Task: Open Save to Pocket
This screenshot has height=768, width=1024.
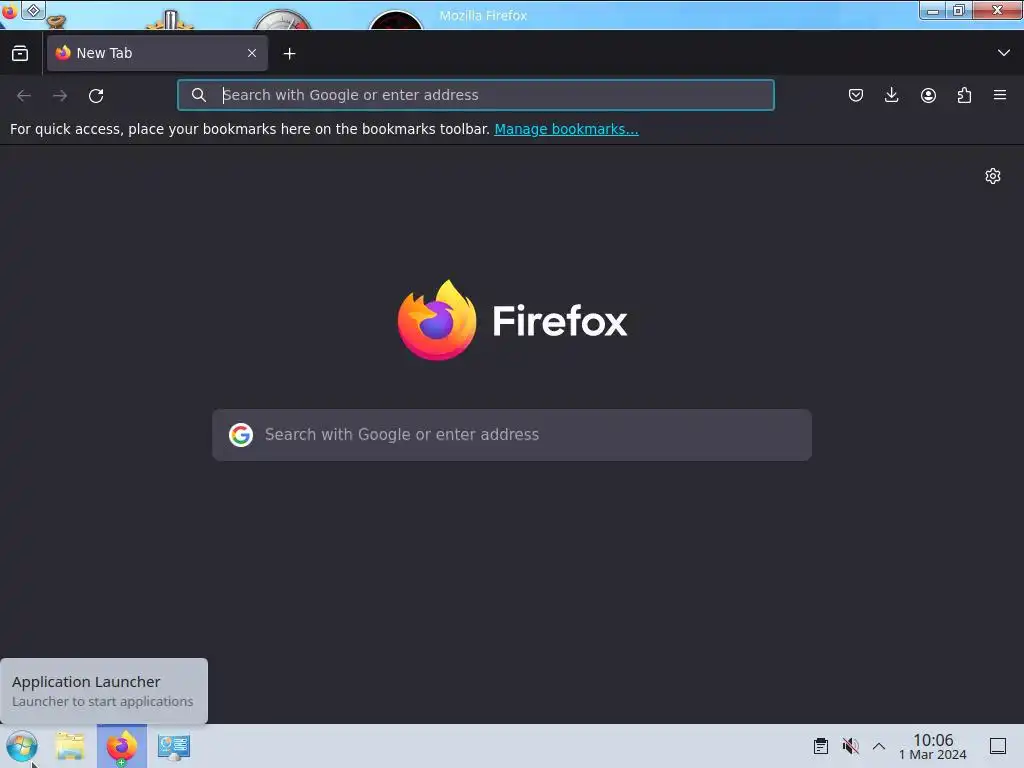Action: 856,95
